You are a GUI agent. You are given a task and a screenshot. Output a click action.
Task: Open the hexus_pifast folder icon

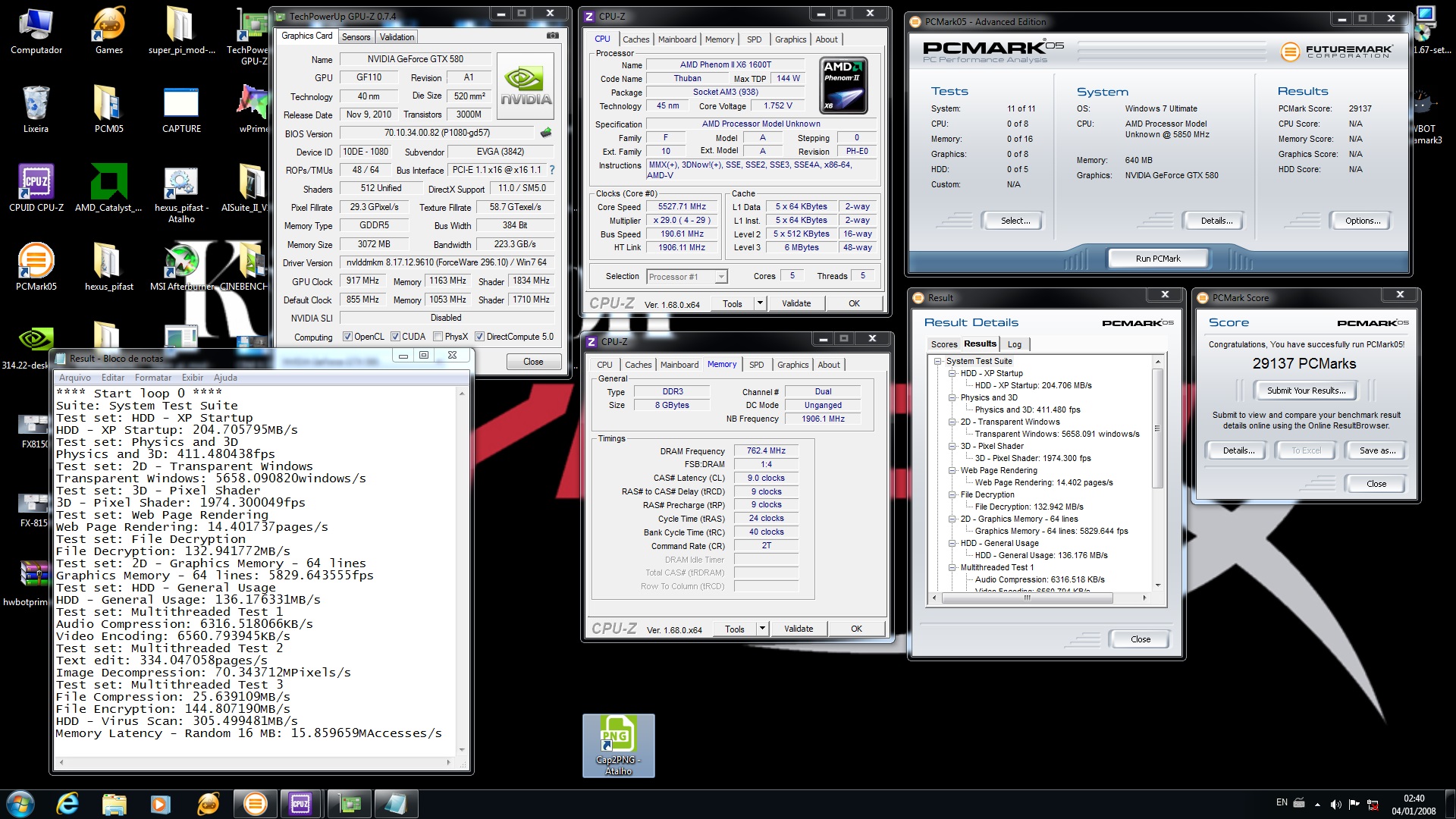[108, 268]
